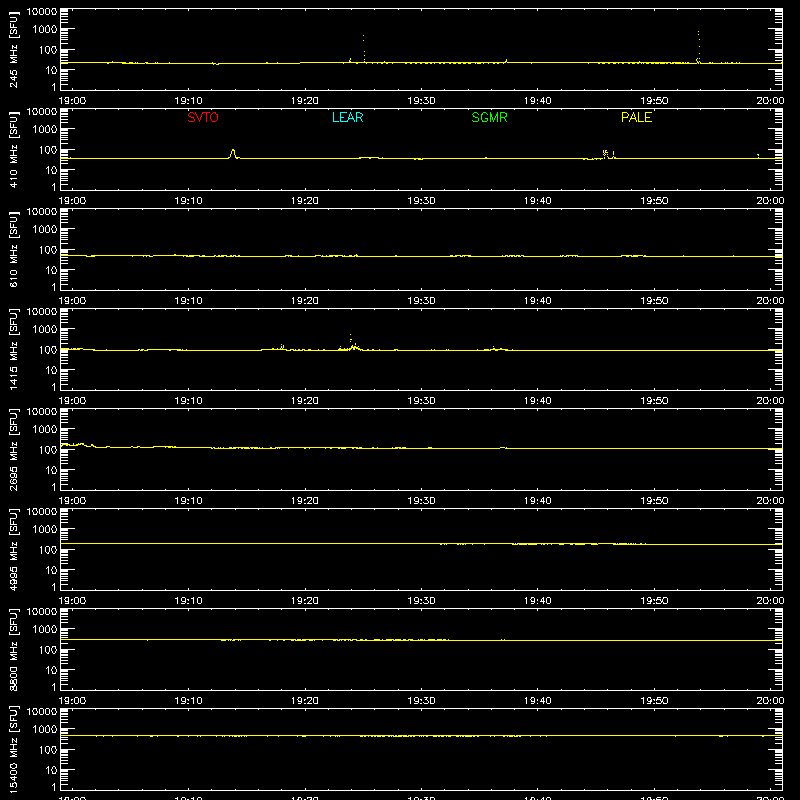This screenshot has width=800, height=800.
Task: Click the 1000 y-axis value on 8800 MHz plot
Action: pyautogui.click(x=45, y=630)
